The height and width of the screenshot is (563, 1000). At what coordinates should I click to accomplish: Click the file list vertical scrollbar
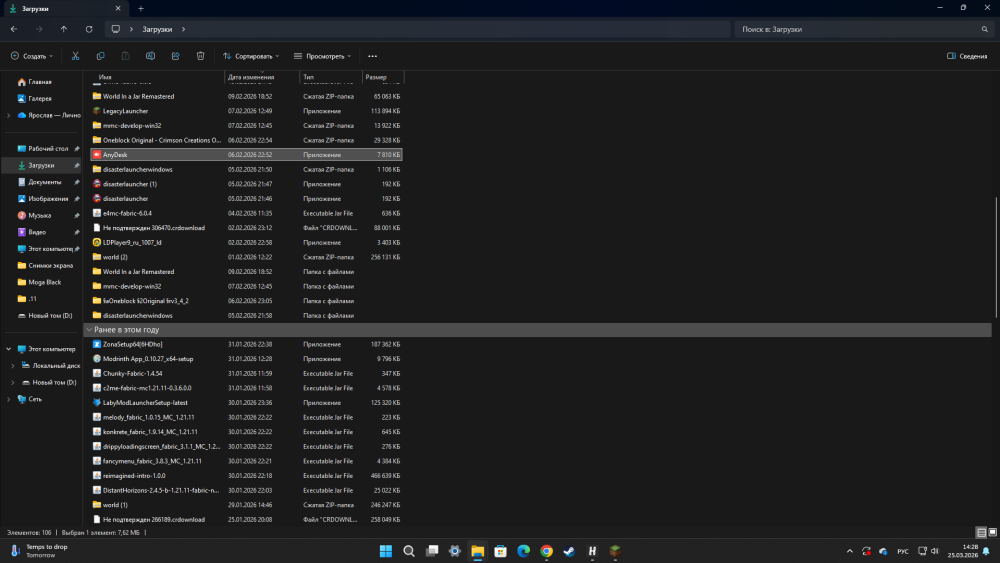[x=996, y=257]
